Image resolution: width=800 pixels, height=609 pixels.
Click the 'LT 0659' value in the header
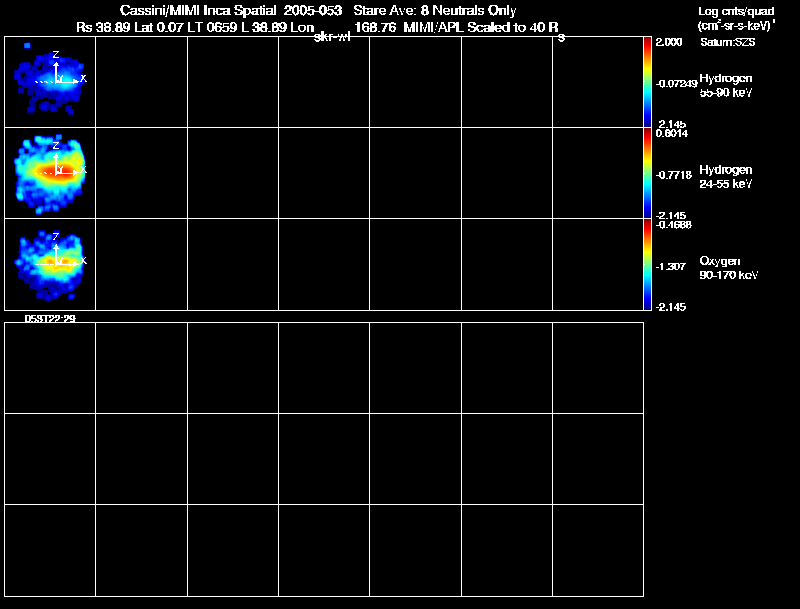point(213,28)
